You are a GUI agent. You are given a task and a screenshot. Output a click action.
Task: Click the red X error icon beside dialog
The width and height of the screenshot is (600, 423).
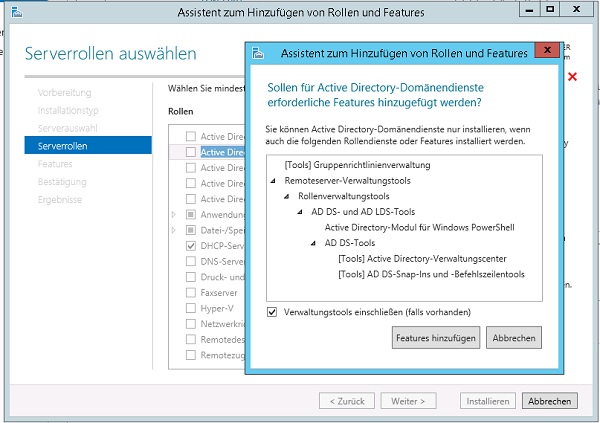click(x=572, y=77)
